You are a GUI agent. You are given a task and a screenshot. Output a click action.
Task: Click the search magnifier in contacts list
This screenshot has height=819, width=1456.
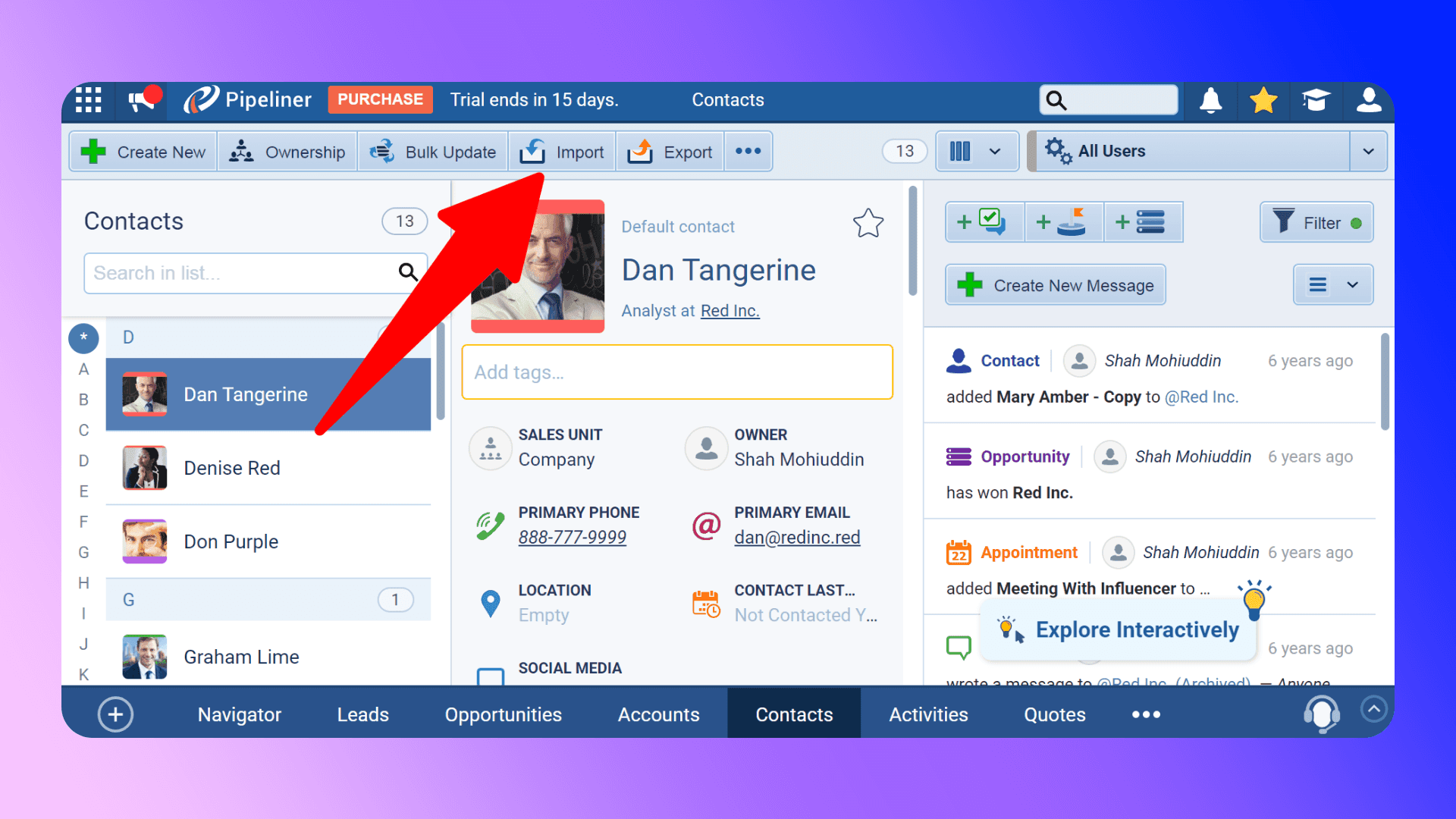pos(408,273)
